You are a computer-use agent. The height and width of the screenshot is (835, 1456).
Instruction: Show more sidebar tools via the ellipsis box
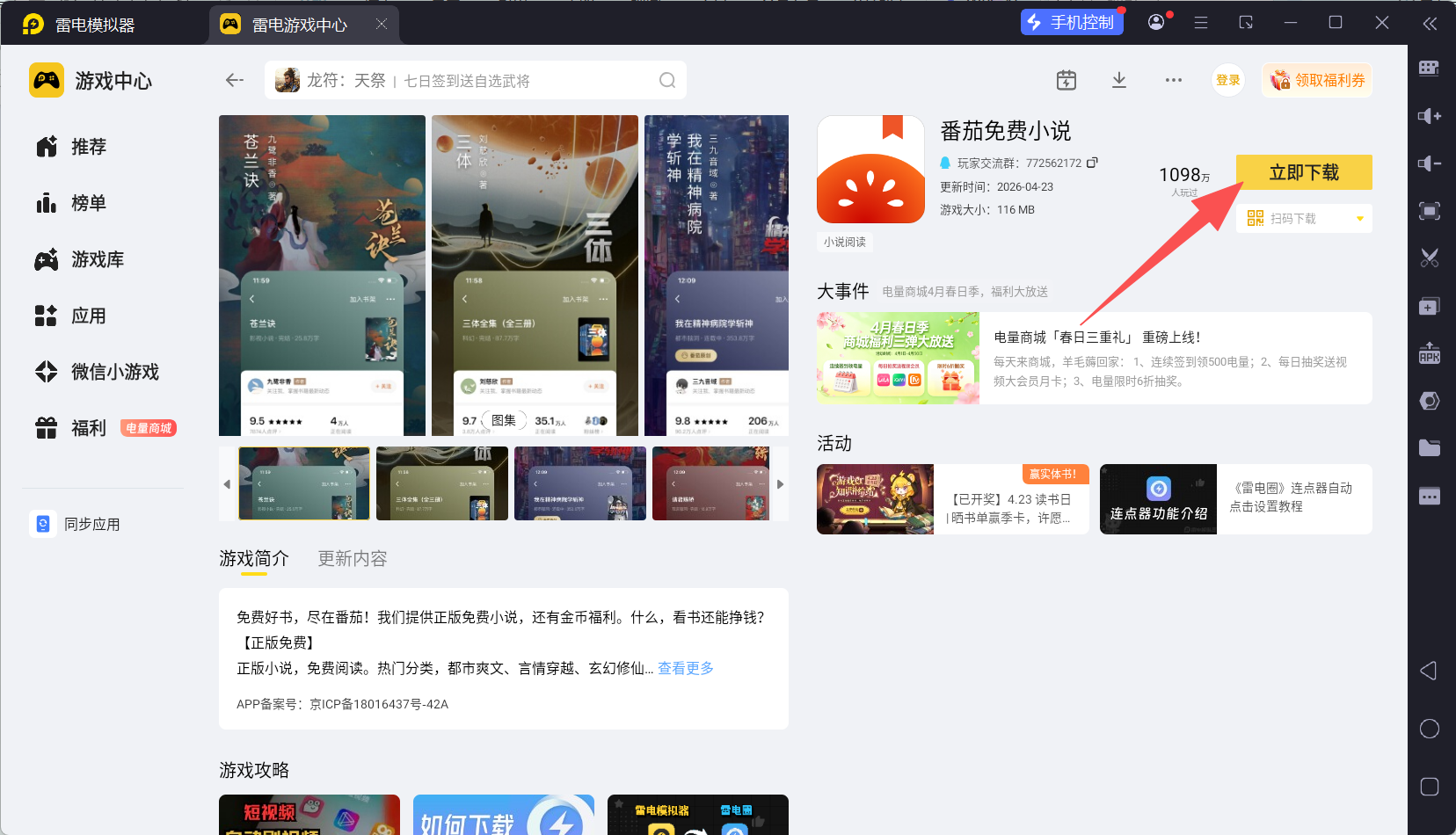[x=1430, y=496]
